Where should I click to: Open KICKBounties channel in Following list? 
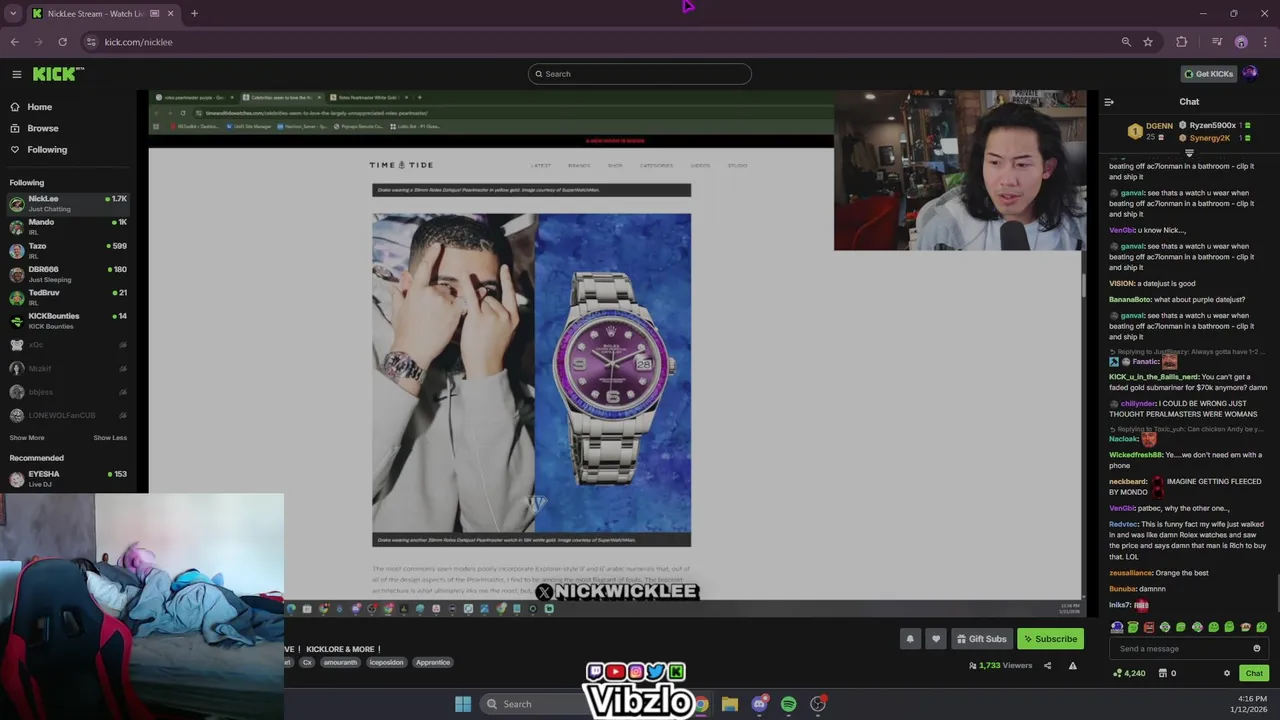(x=68, y=320)
